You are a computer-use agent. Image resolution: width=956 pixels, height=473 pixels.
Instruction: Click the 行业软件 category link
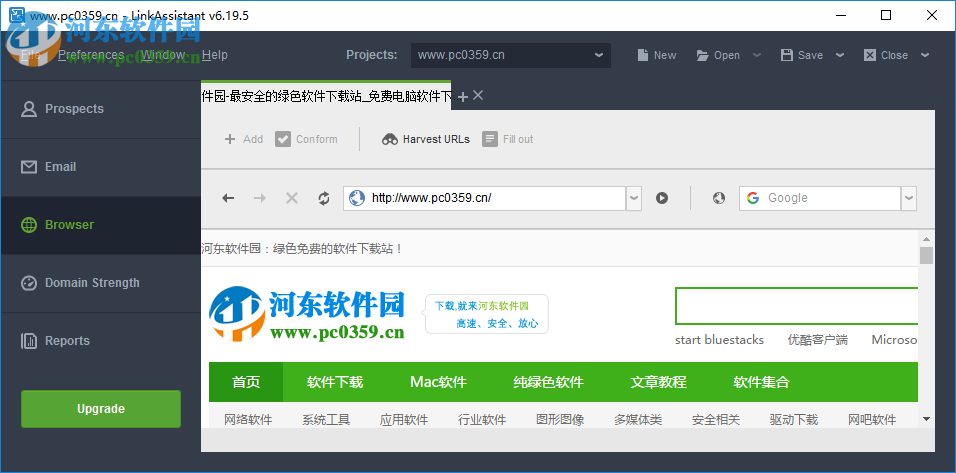482,419
